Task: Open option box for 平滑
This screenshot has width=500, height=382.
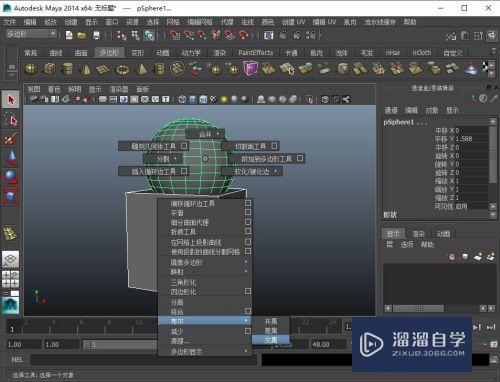Action: click(x=248, y=212)
